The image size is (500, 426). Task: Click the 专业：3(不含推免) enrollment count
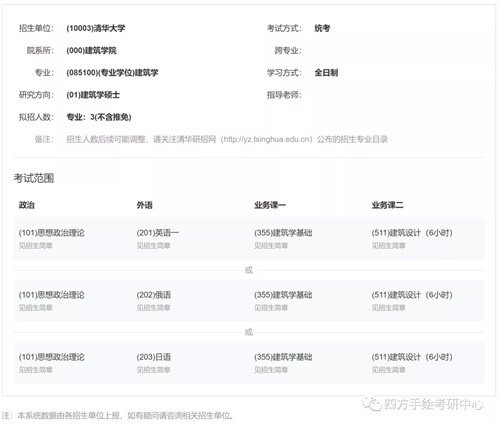coord(99,117)
